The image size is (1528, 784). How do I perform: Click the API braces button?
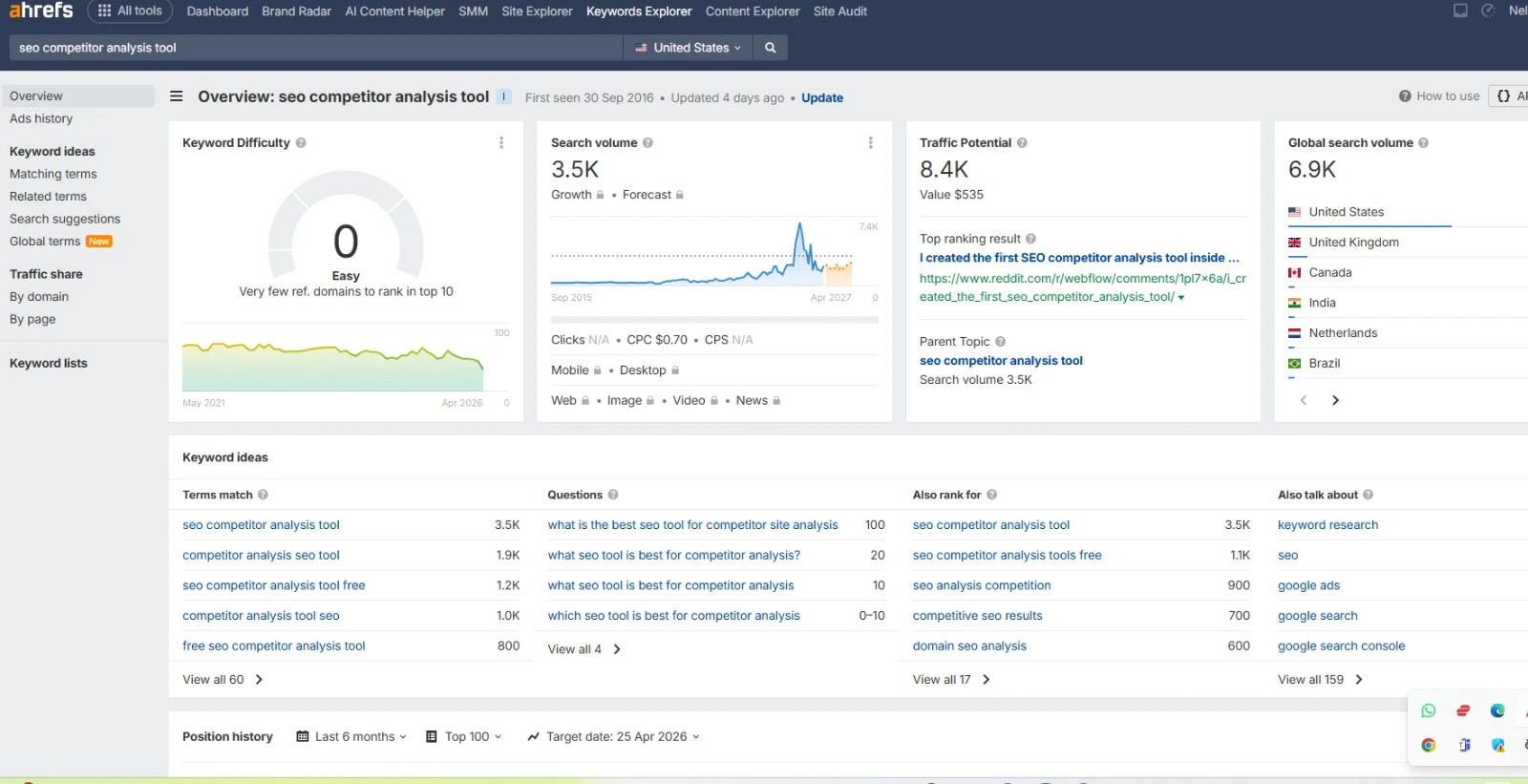(x=1511, y=95)
